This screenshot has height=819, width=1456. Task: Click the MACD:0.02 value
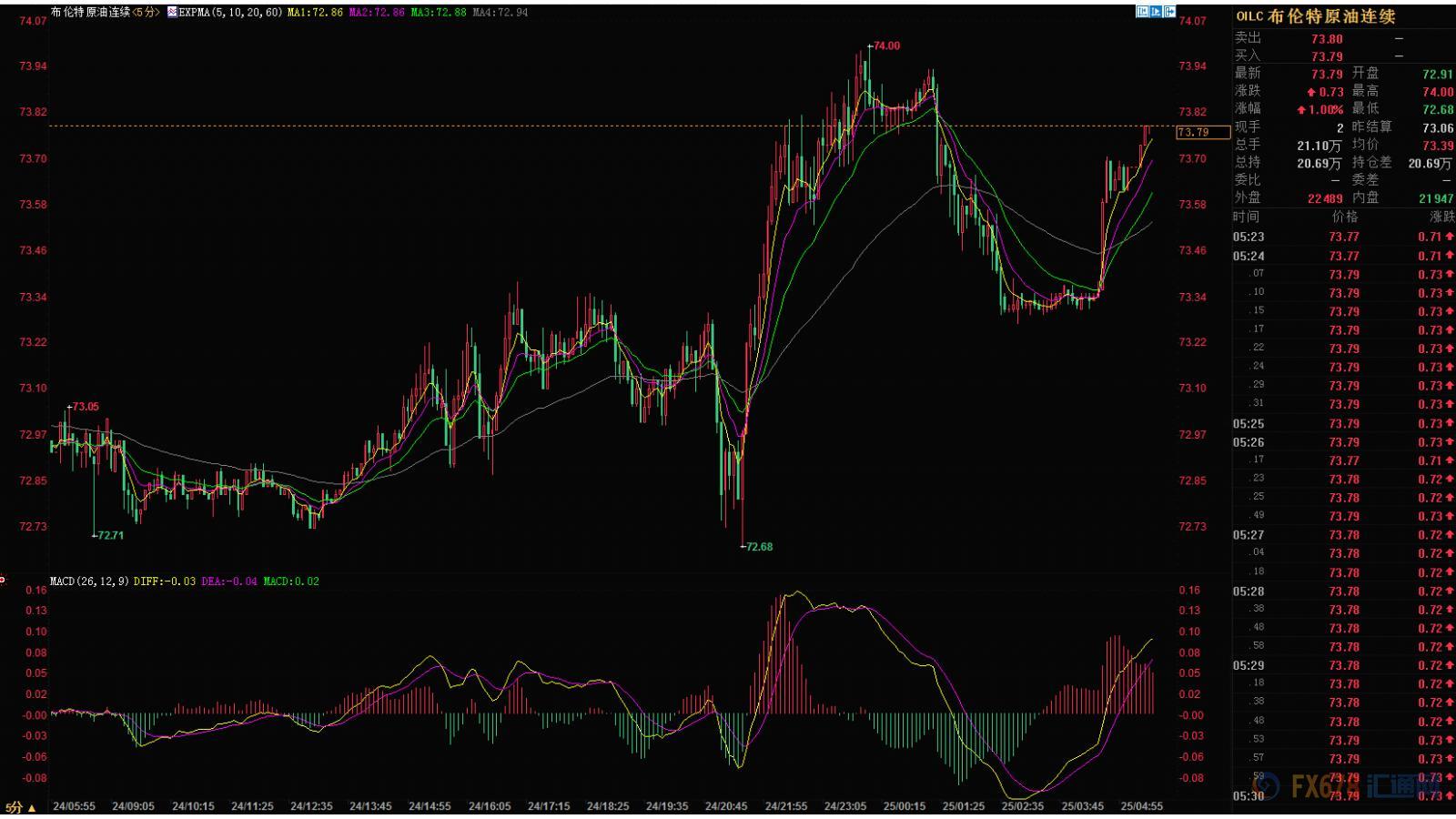pos(291,581)
